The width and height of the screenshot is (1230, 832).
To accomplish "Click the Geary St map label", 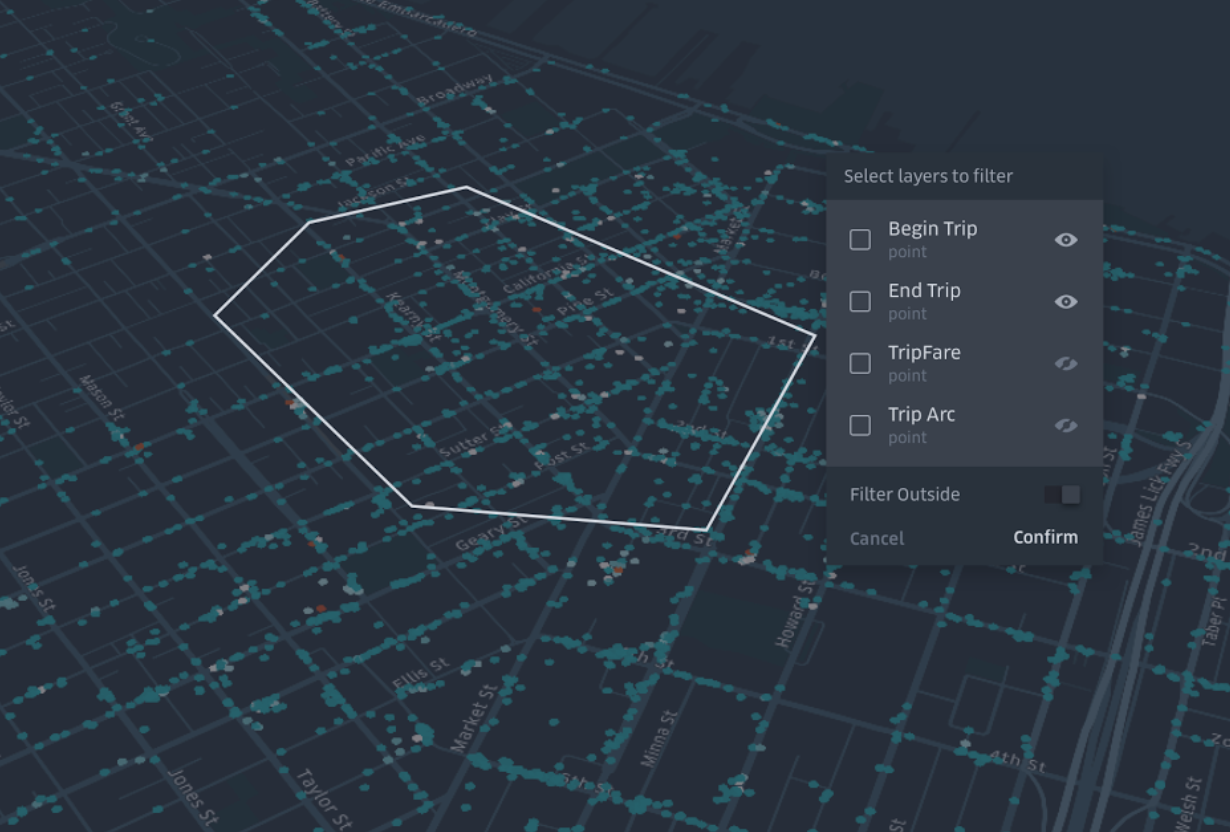I will 489,533.
